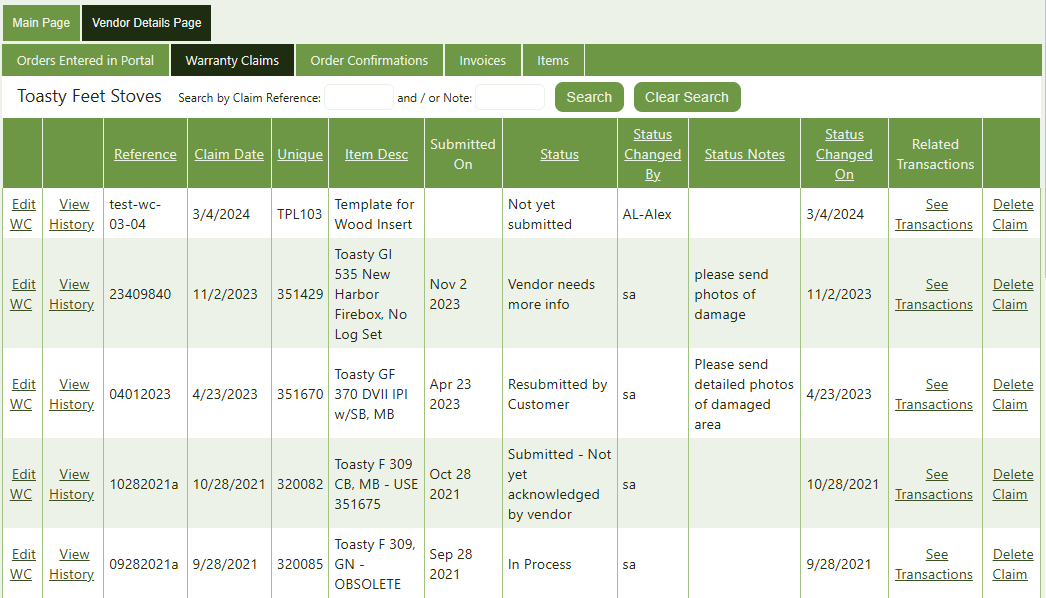The height and width of the screenshot is (598, 1046).
Task: Sort by Item Desc column header
Action: (x=376, y=154)
